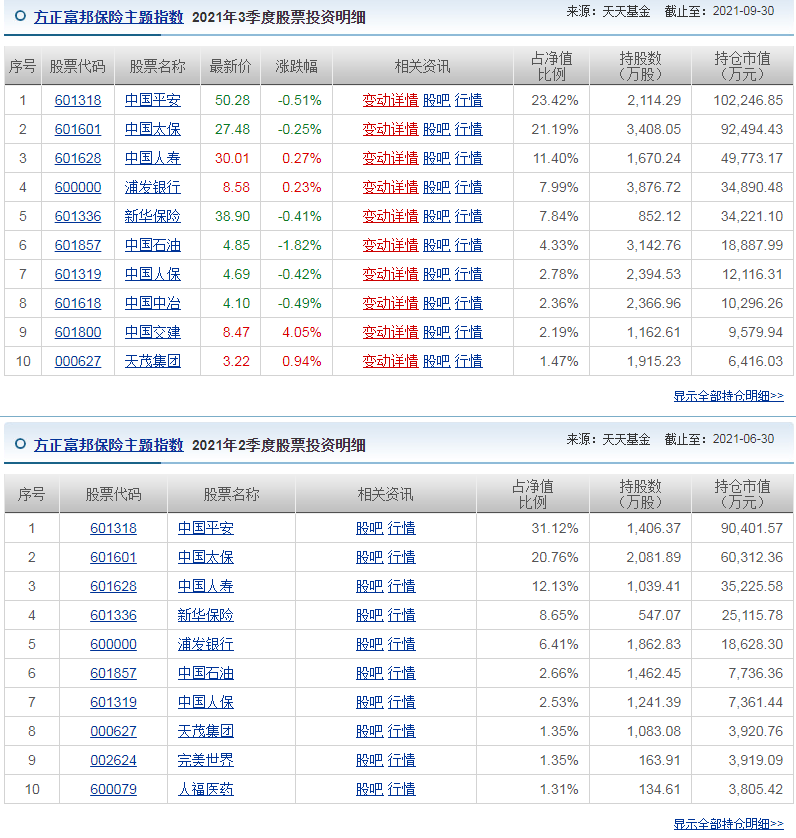Image resolution: width=796 pixels, height=838 pixels.
Task: Open stock code 601318 in Q3 table
Action: [x=78, y=100]
